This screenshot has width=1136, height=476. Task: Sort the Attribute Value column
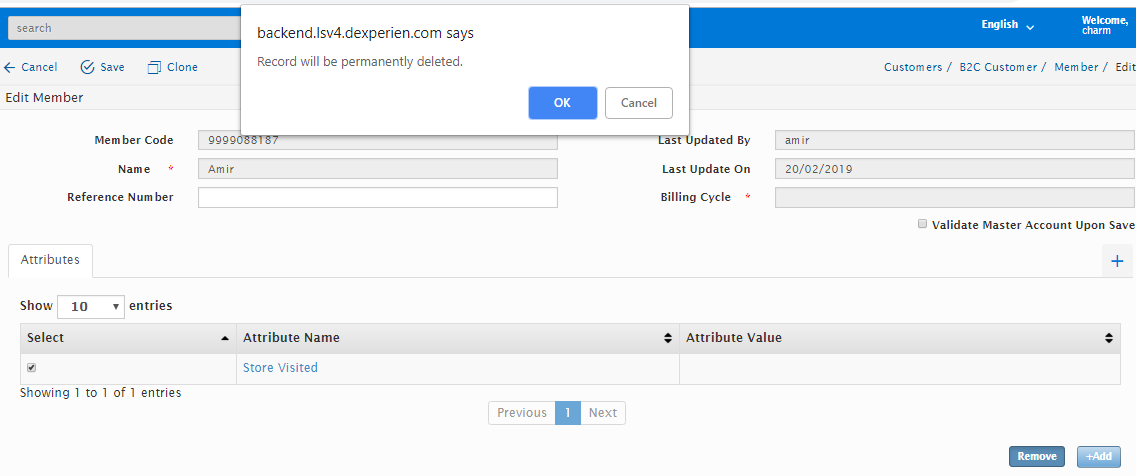(x=1109, y=339)
